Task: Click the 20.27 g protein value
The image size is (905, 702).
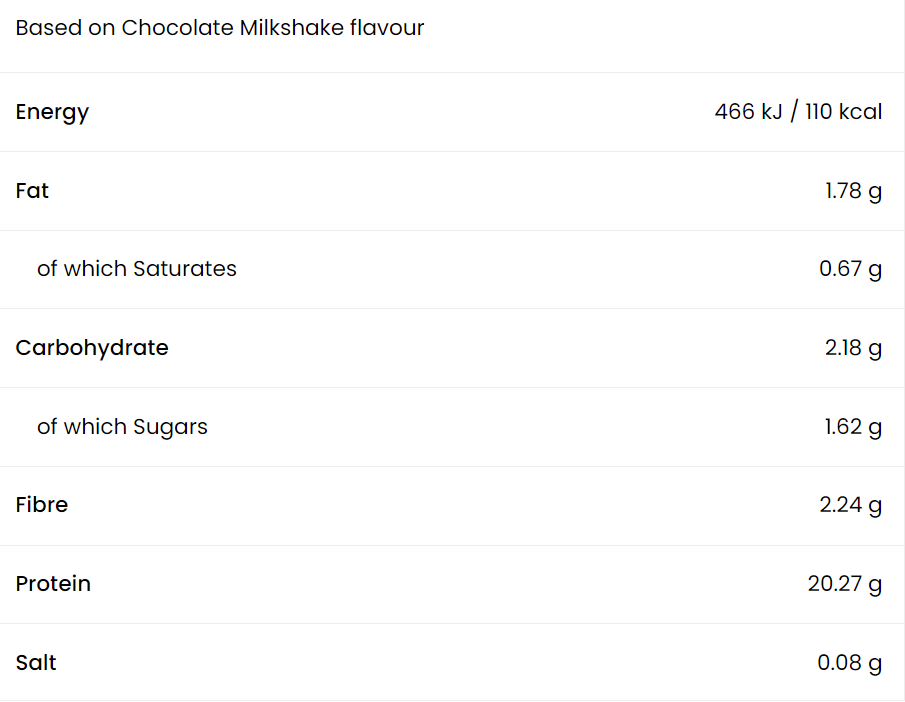Action: point(845,584)
